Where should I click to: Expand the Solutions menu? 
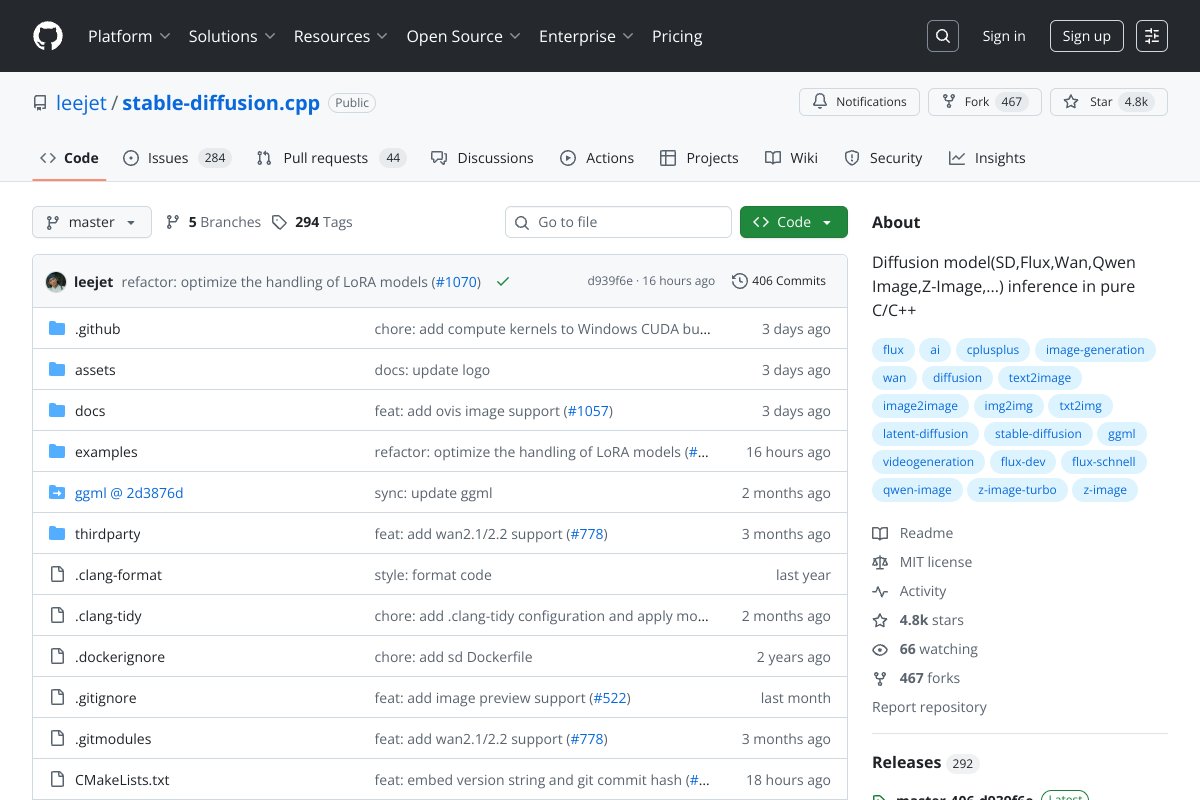coord(232,36)
